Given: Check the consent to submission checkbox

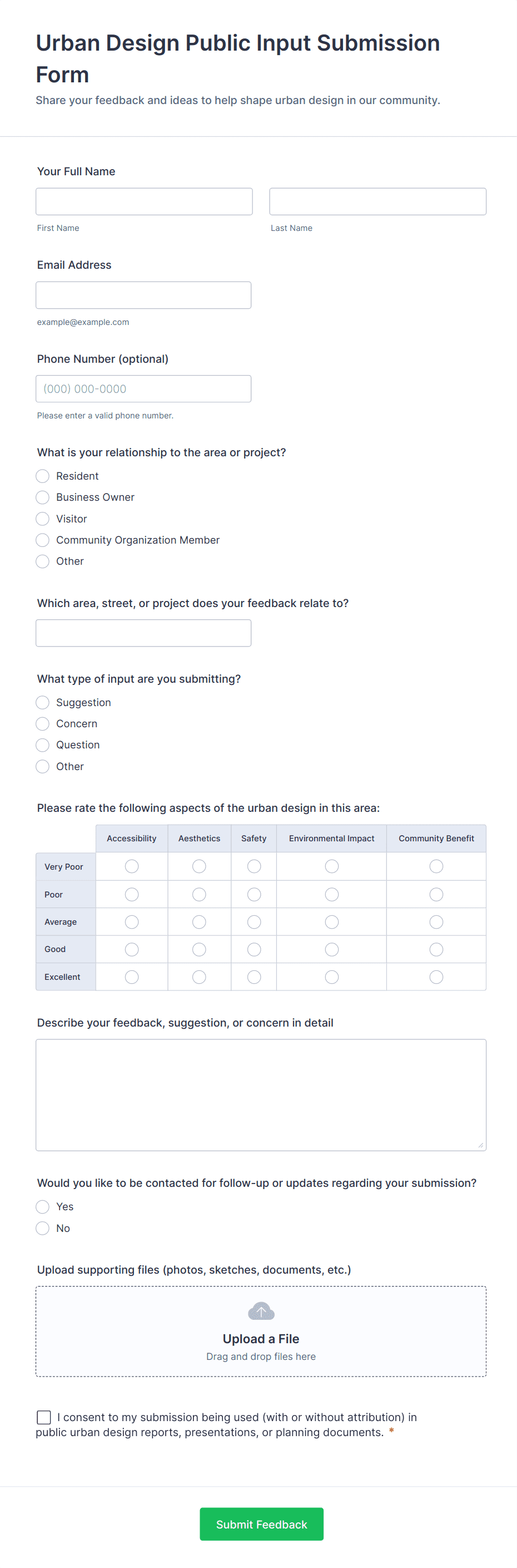Looking at the screenshot, I should (44, 1417).
